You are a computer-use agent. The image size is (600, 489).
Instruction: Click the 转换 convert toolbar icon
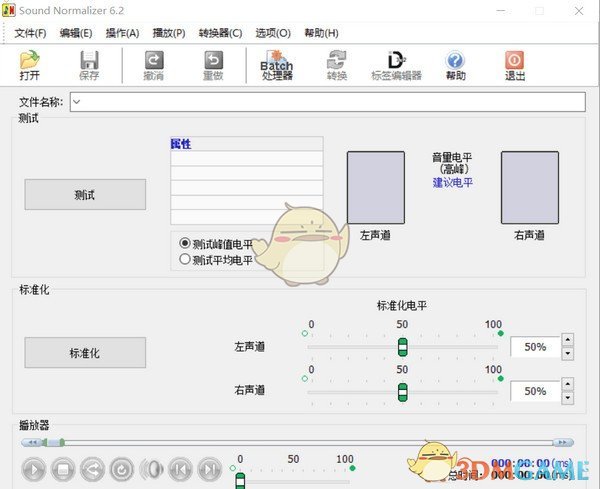337,65
